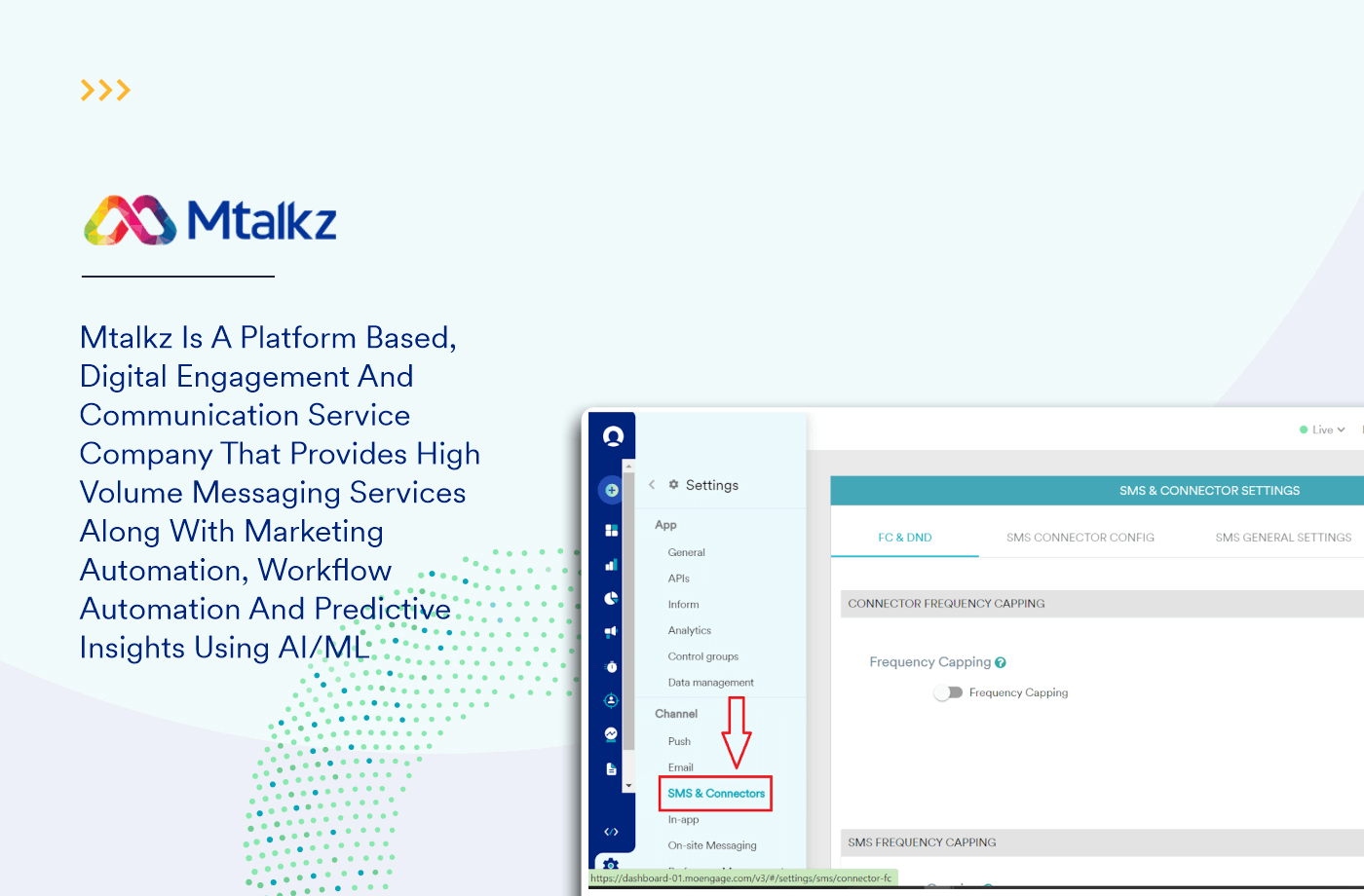Click the App section heading

click(x=665, y=525)
